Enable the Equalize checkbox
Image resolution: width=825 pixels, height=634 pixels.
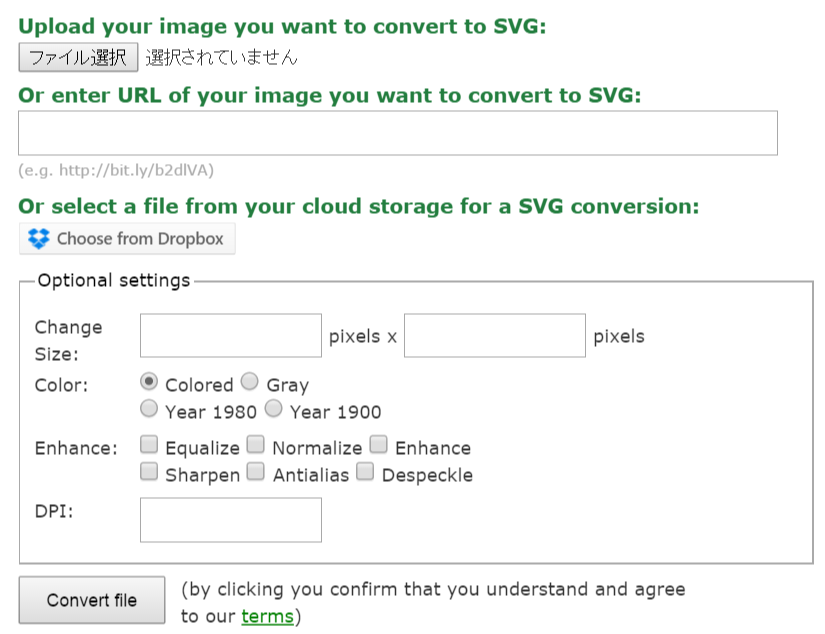coord(149,445)
